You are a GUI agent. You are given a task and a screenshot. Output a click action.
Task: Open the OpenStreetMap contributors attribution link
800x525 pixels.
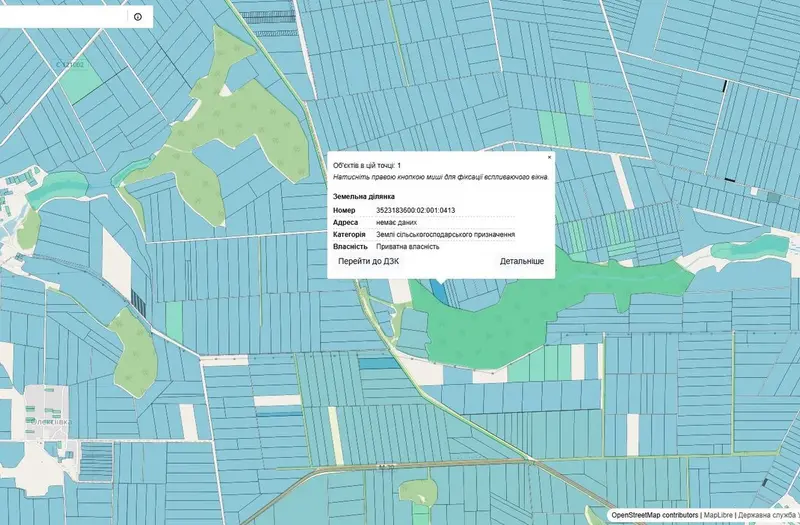tap(655, 515)
